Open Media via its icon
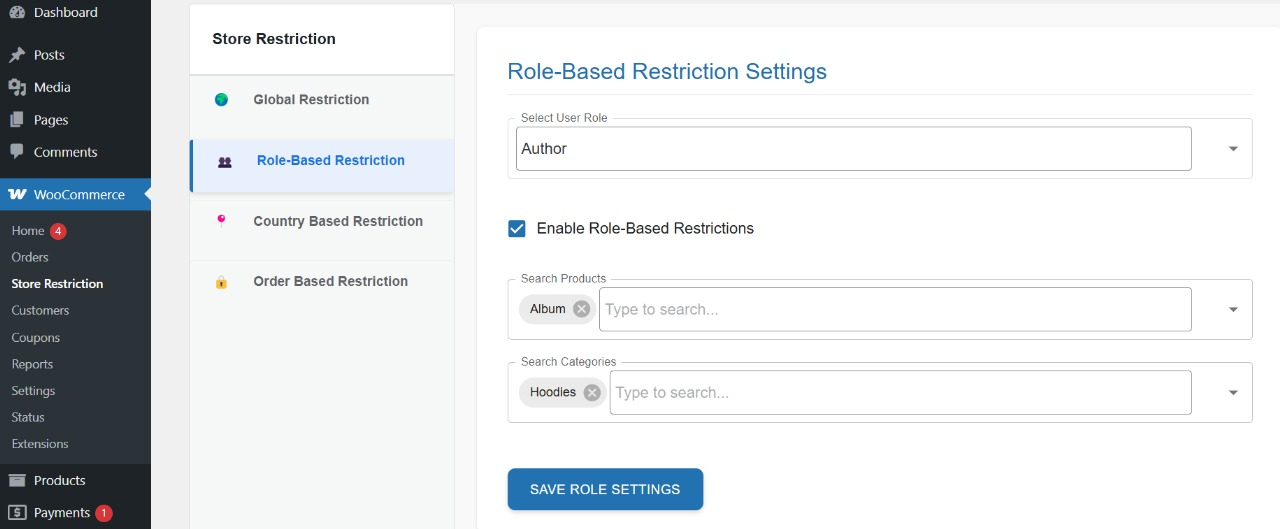Image resolution: width=1280 pixels, height=529 pixels. (x=16, y=87)
